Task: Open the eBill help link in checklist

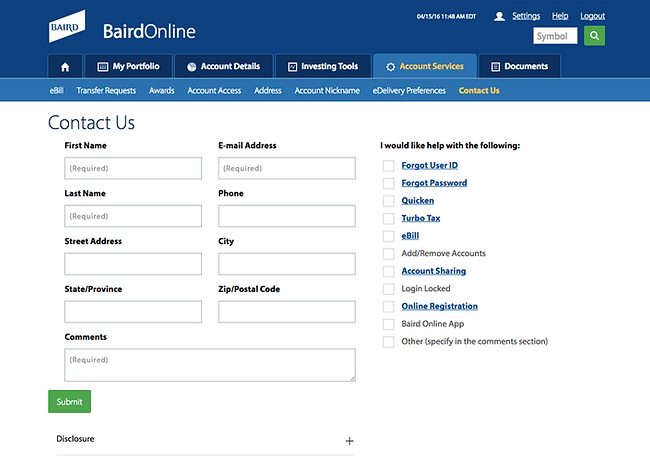Action: click(x=410, y=236)
